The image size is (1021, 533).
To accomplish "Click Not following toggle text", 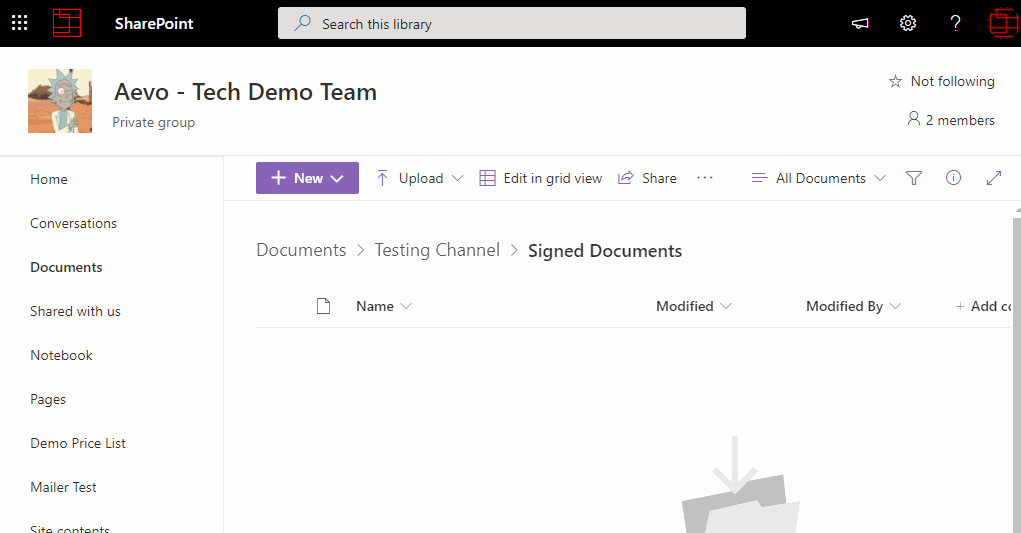I will pyautogui.click(x=952, y=81).
